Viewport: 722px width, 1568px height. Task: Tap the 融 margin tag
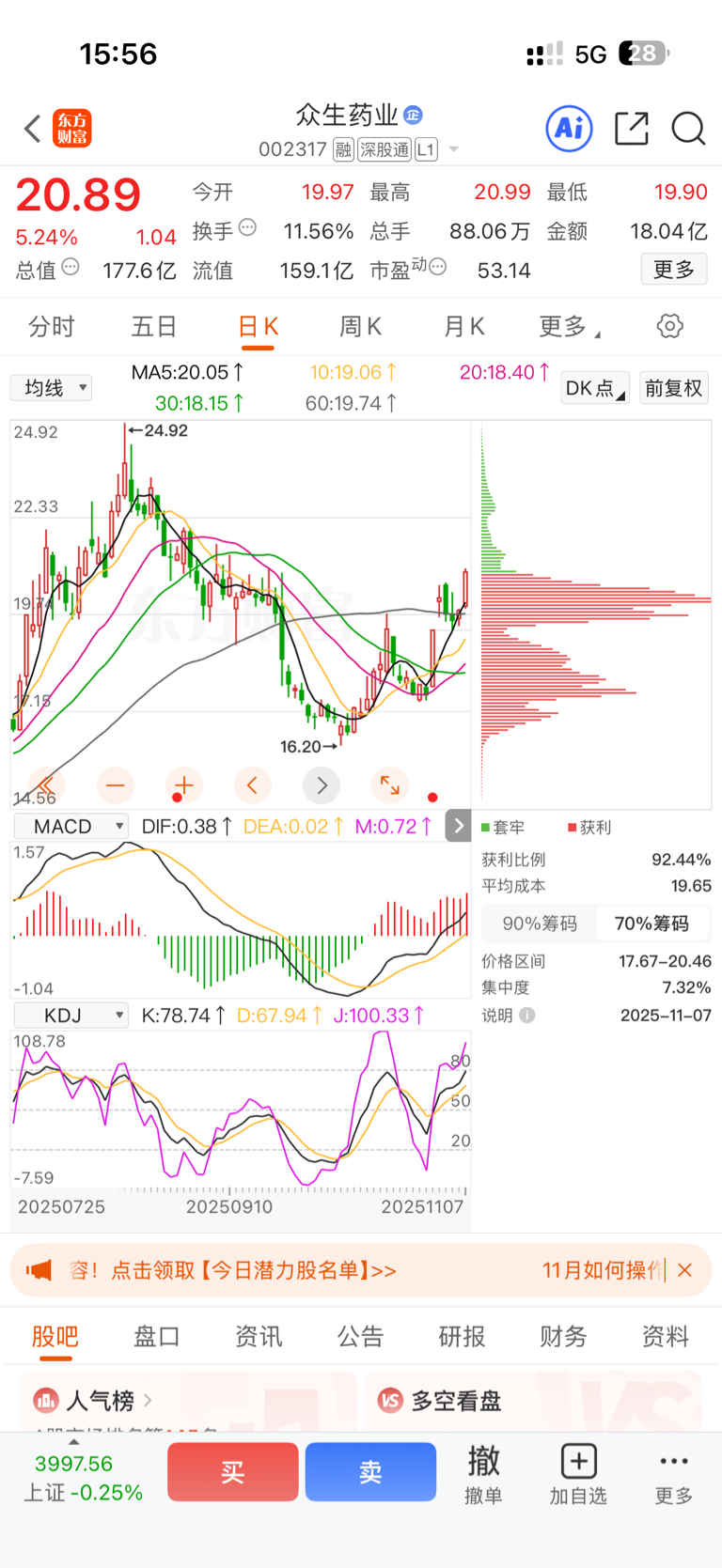(x=343, y=149)
